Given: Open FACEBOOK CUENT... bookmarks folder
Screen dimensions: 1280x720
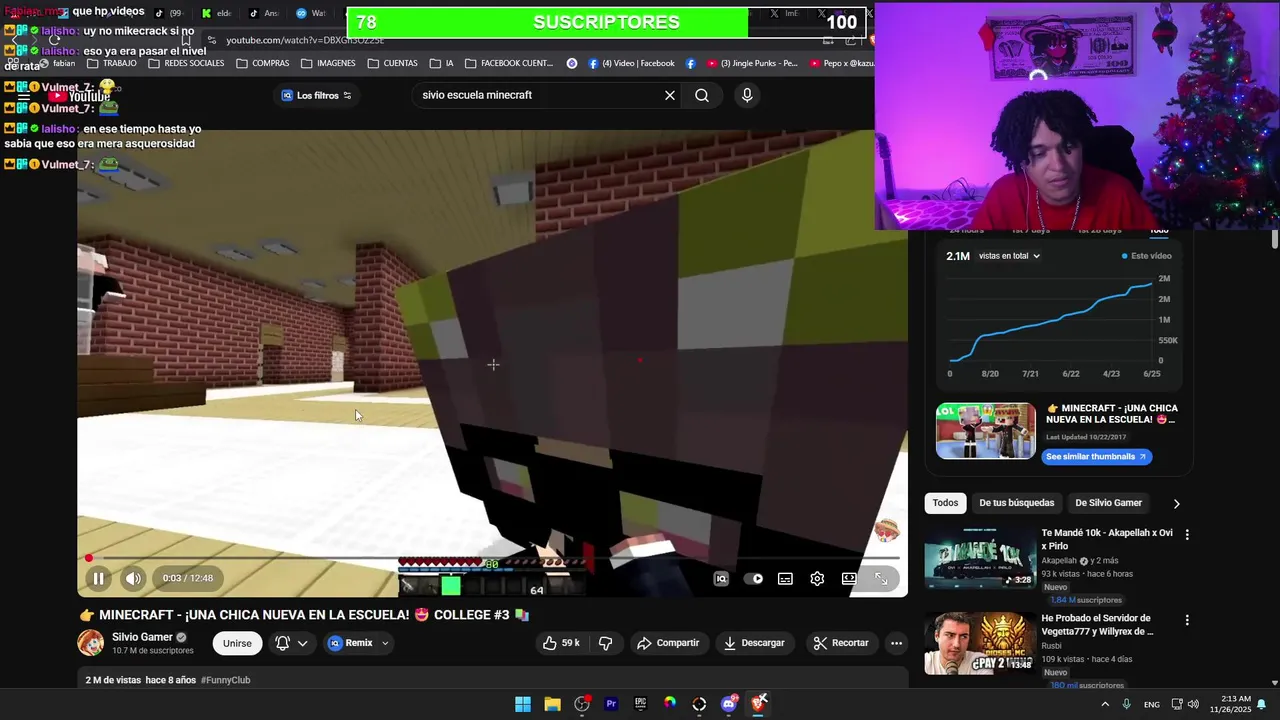Looking at the screenshot, I should (x=509, y=63).
